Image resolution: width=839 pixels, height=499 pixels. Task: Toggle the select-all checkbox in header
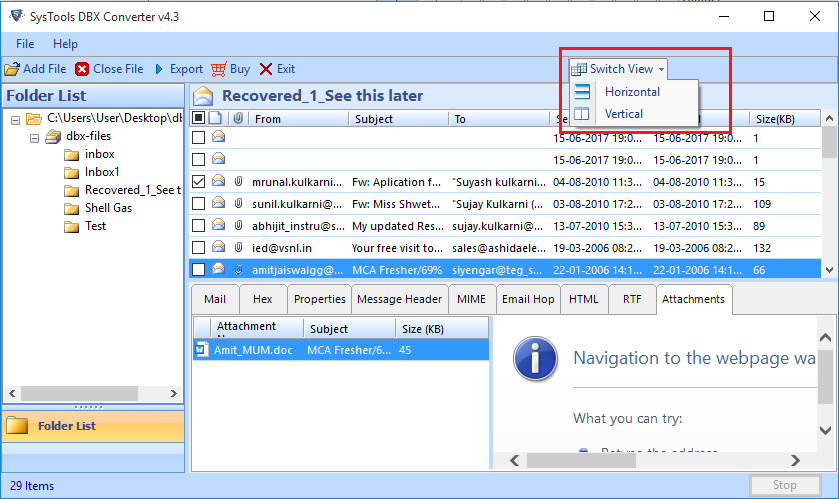(199, 118)
